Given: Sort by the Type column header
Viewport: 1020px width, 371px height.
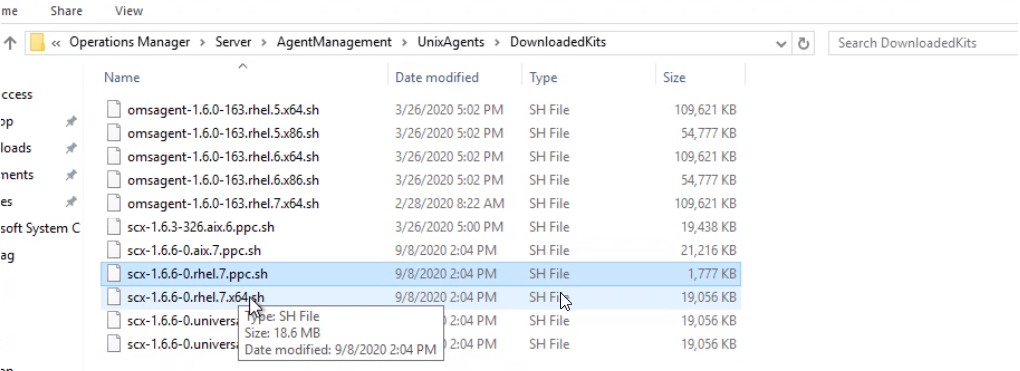Looking at the screenshot, I should [x=543, y=77].
